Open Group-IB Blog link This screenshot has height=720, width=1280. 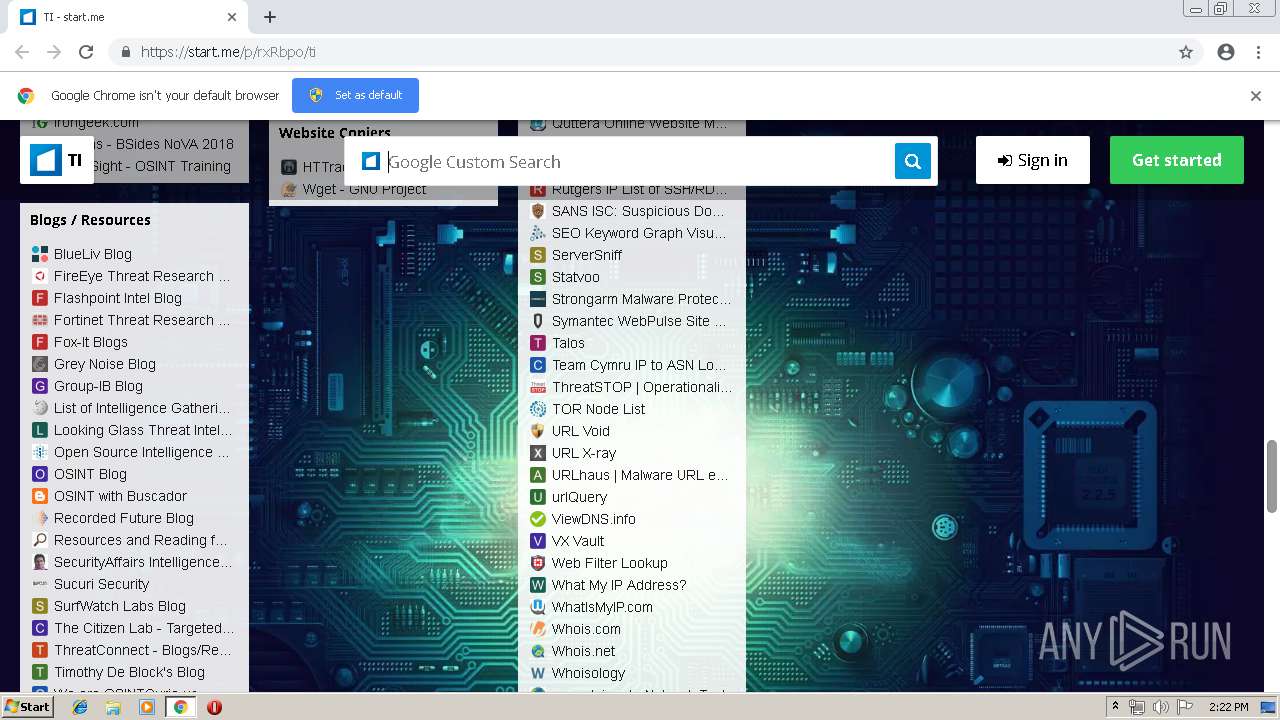tap(98, 386)
